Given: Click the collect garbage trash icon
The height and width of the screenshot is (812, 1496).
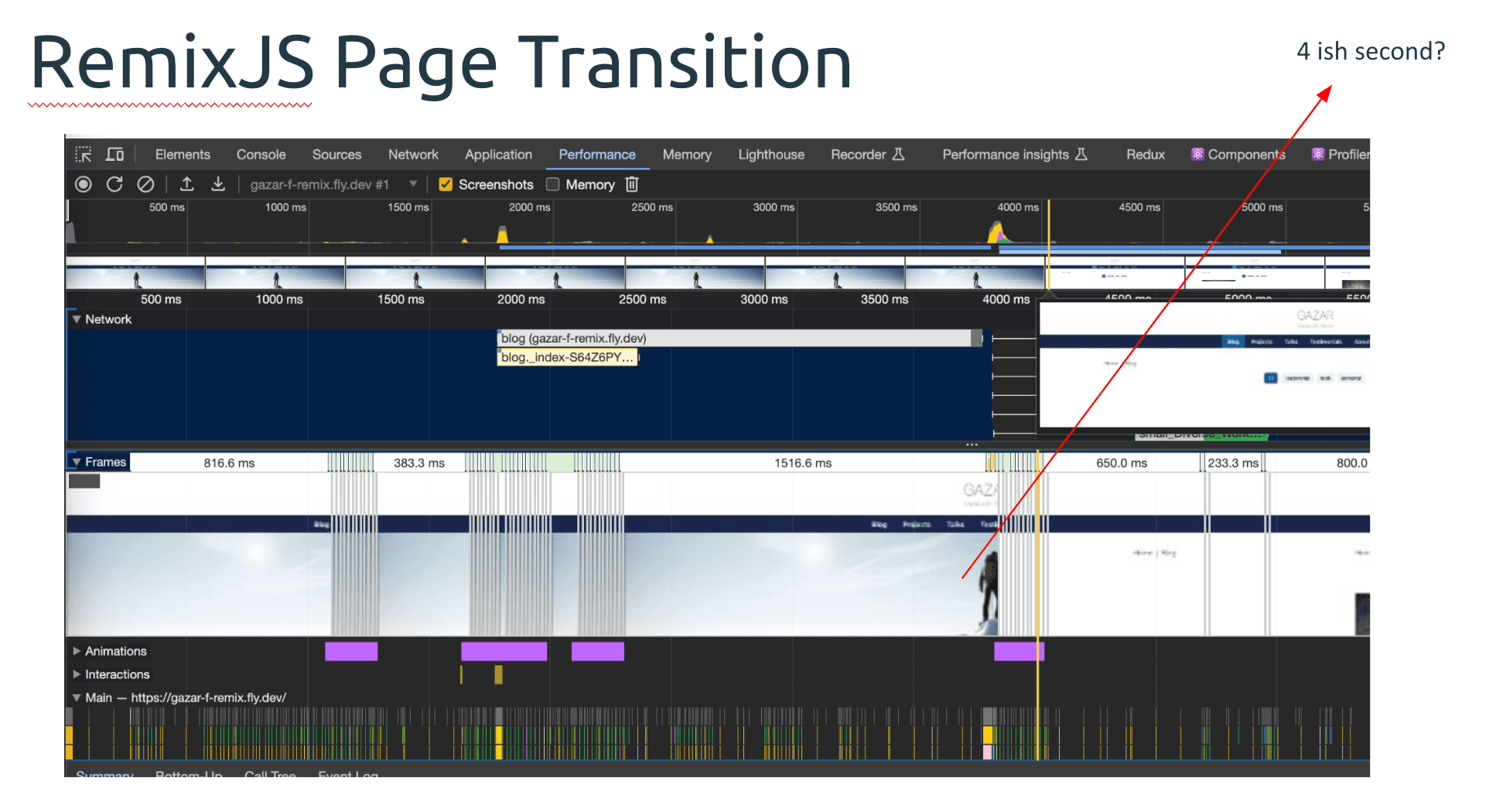Looking at the screenshot, I should pos(632,184).
